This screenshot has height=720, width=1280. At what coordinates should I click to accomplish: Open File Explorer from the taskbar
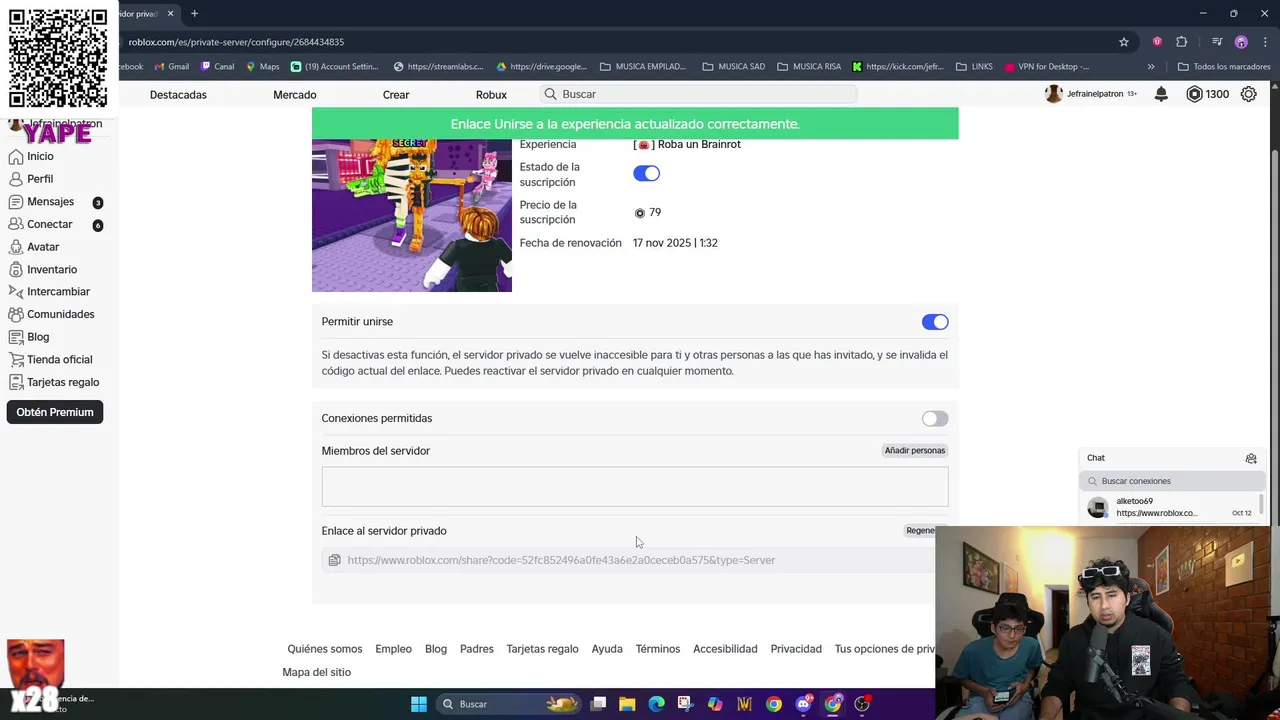(627, 704)
